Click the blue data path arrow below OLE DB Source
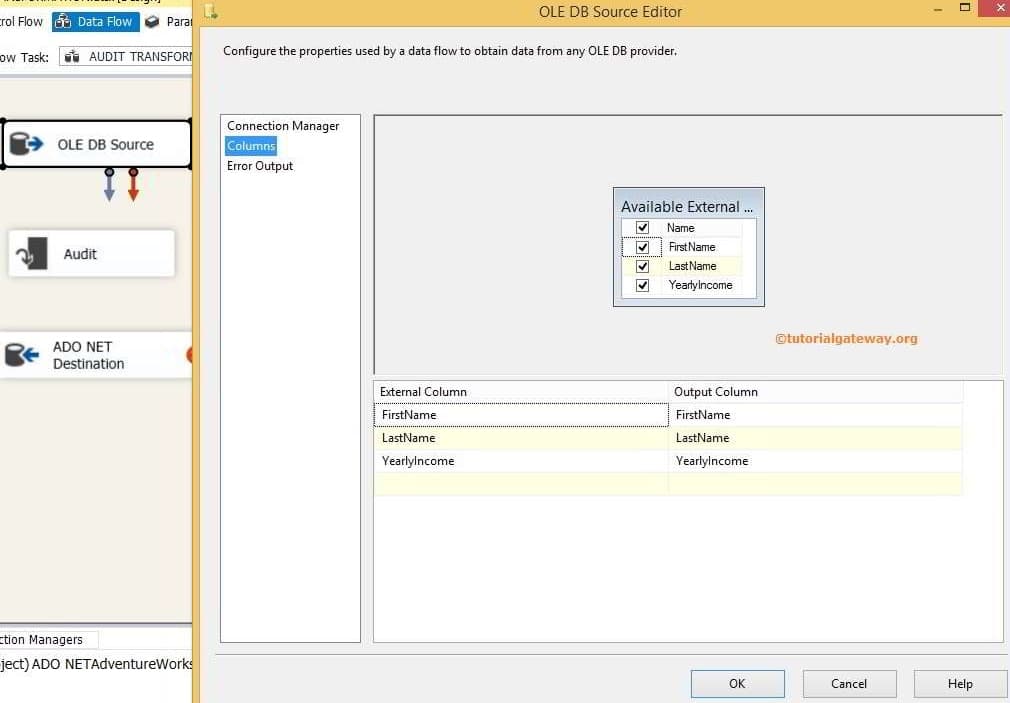1010x703 pixels. point(108,185)
